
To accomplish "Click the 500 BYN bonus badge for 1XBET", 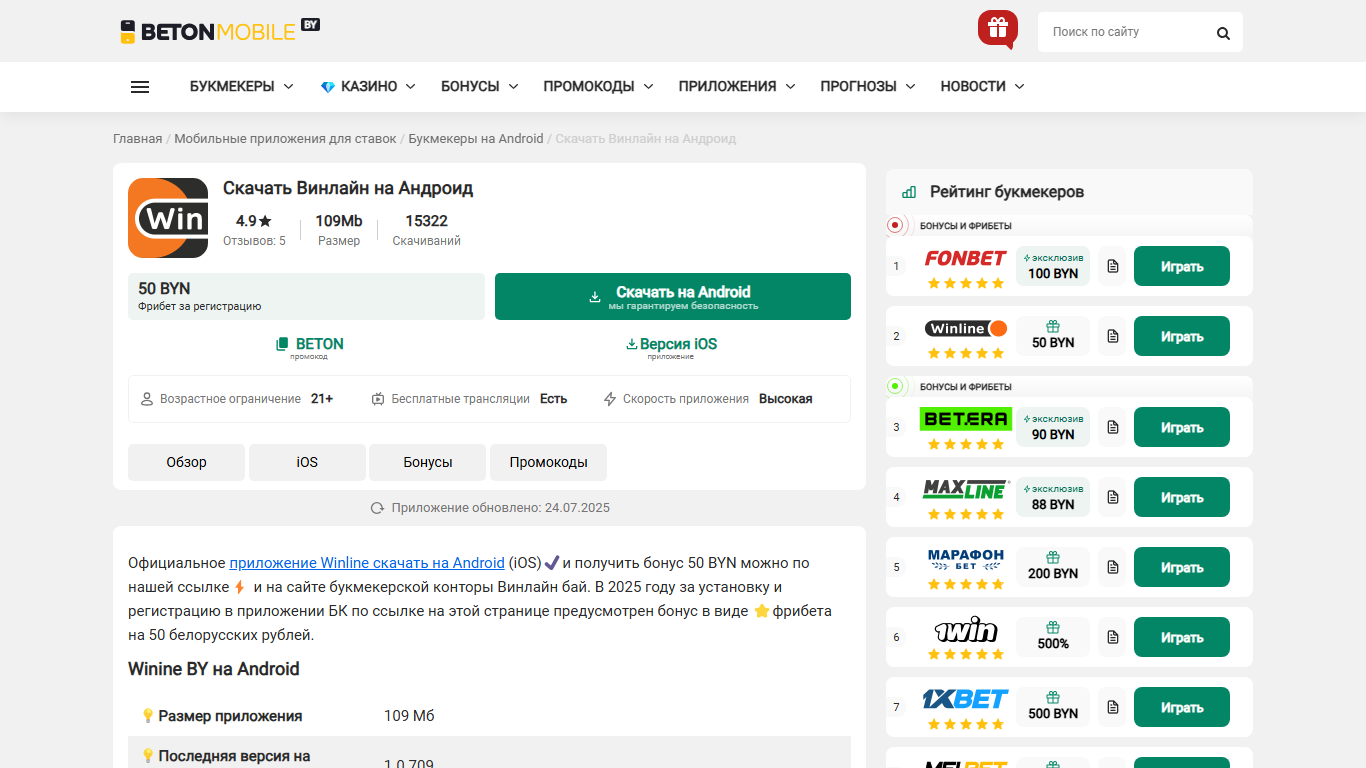I will pos(1053,707).
